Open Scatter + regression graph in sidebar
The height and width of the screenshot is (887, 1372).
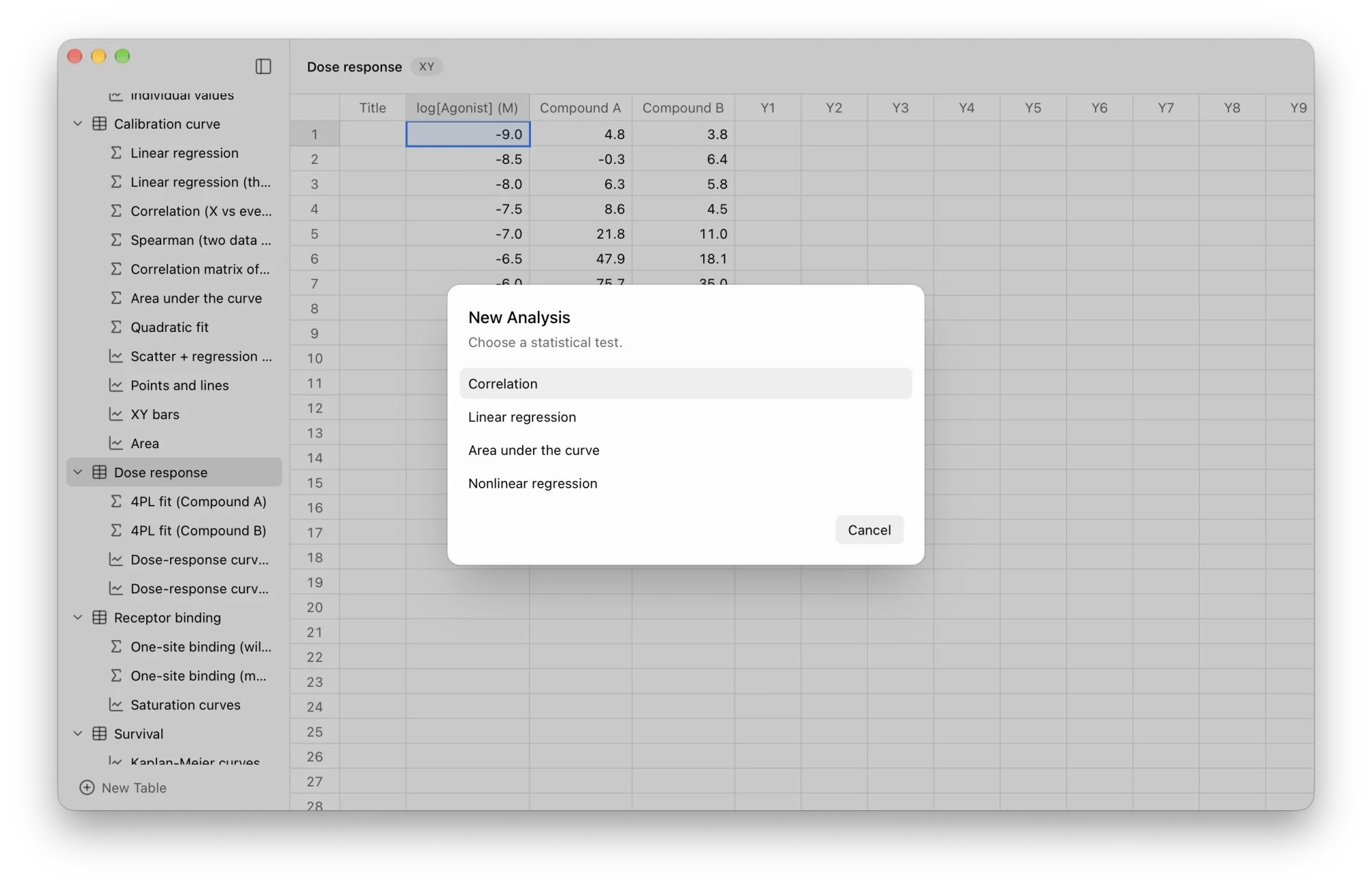coord(174,357)
